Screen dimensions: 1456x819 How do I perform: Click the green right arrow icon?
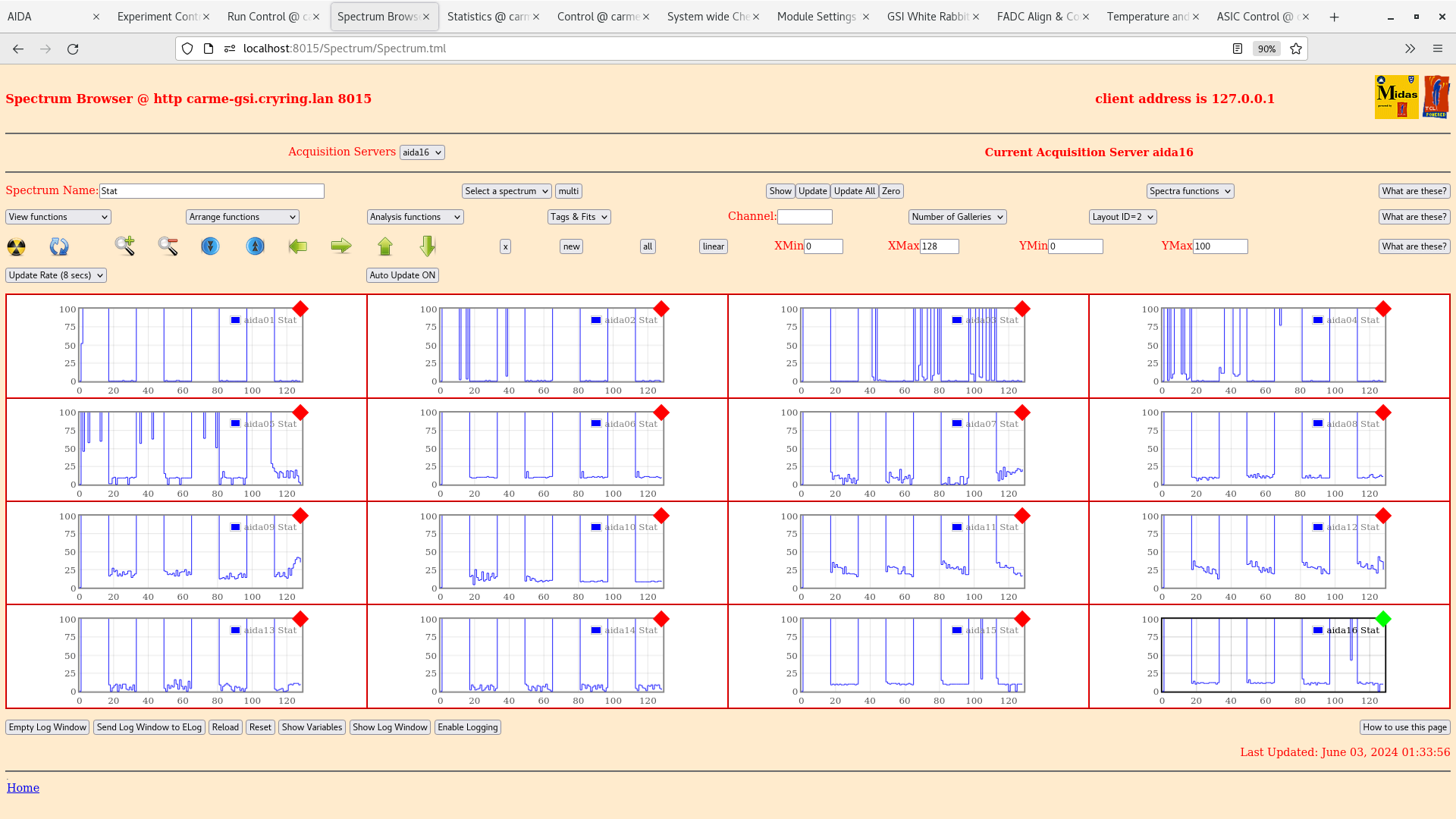coord(341,246)
